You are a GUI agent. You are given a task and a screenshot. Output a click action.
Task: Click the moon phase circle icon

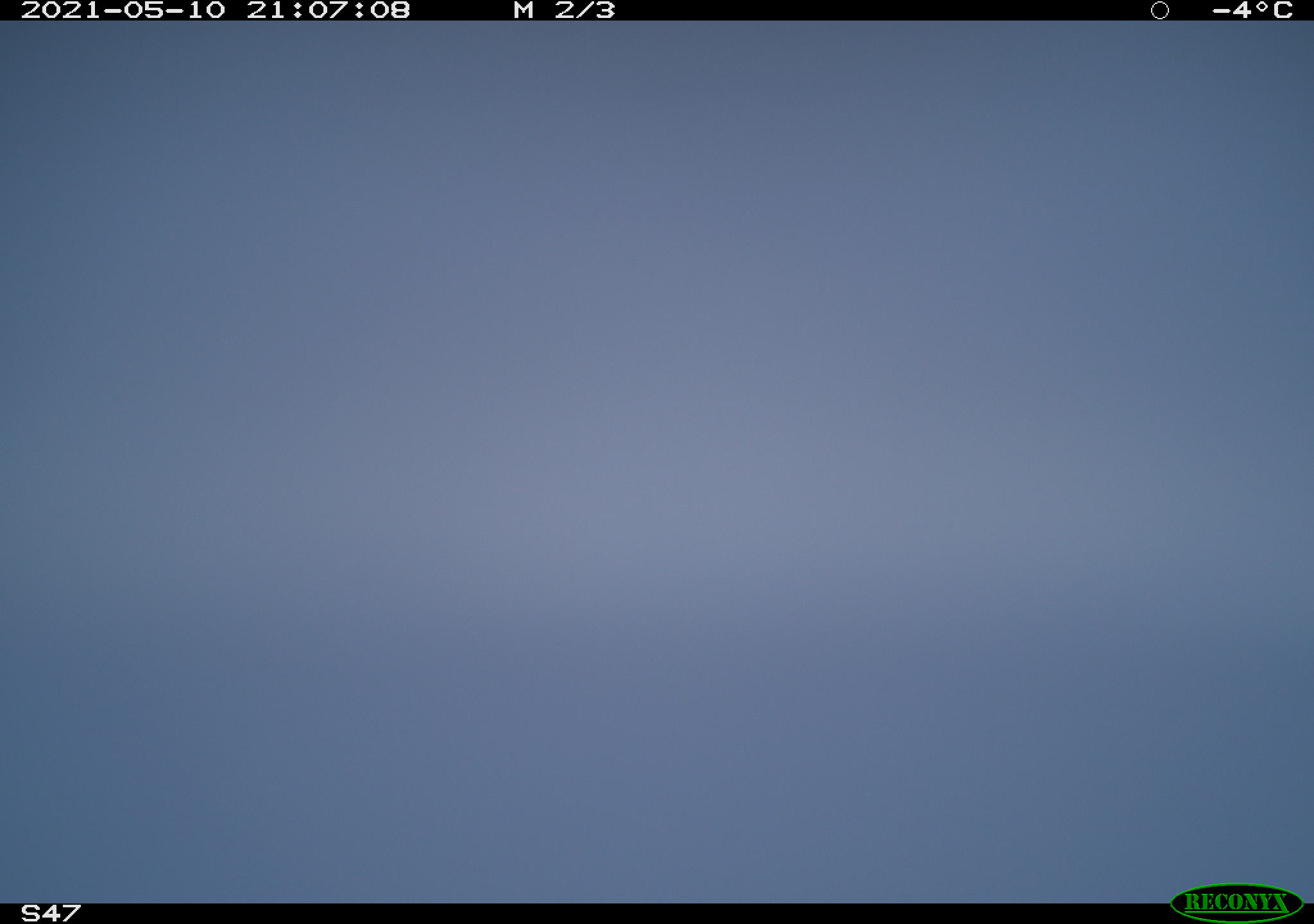[1160, 10]
